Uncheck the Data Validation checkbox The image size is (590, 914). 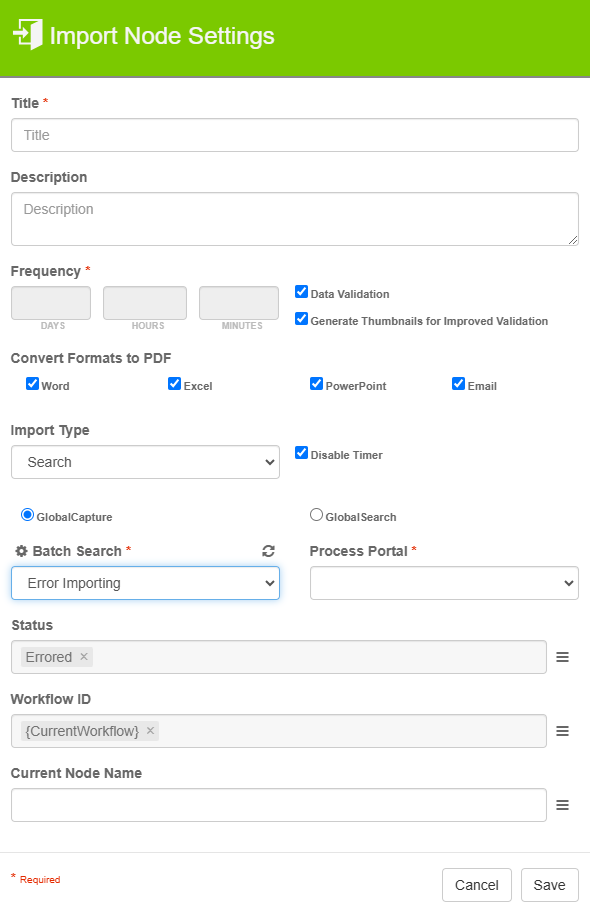[301, 291]
